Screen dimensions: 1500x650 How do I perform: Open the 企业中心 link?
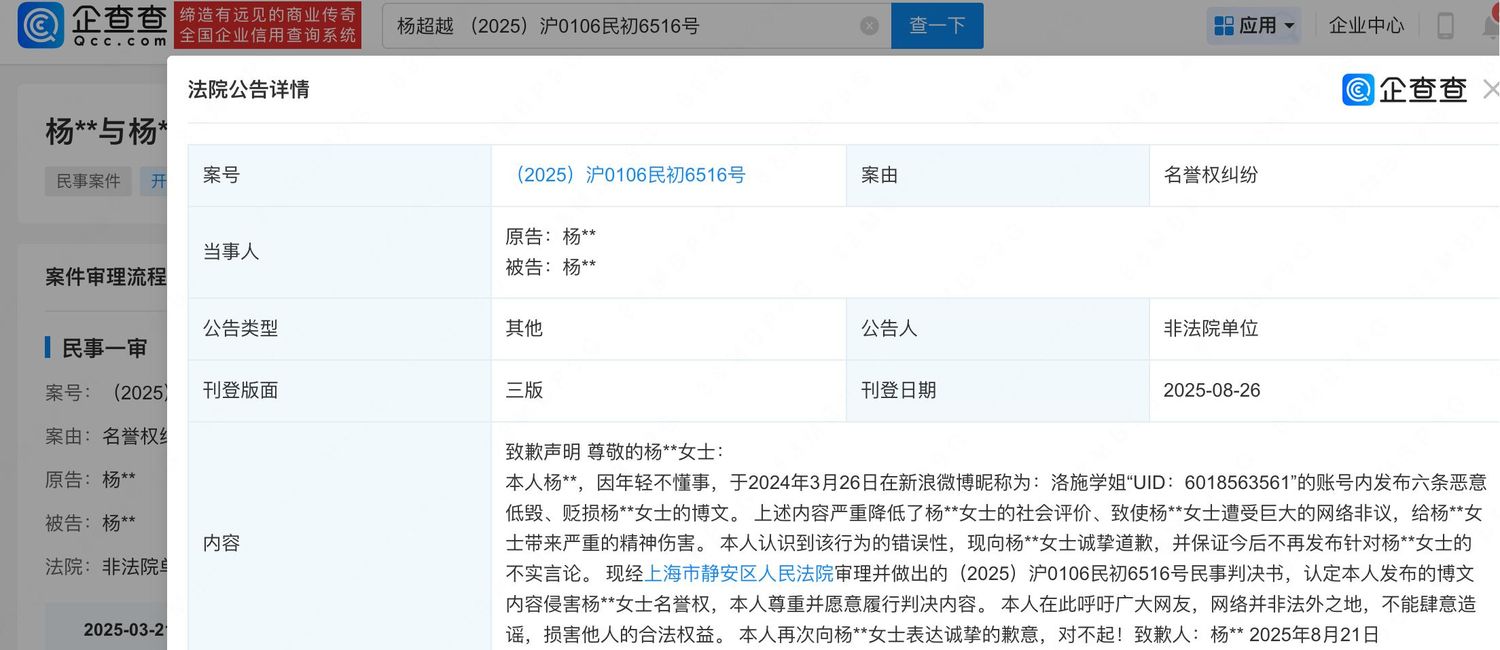tap(1366, 26)
